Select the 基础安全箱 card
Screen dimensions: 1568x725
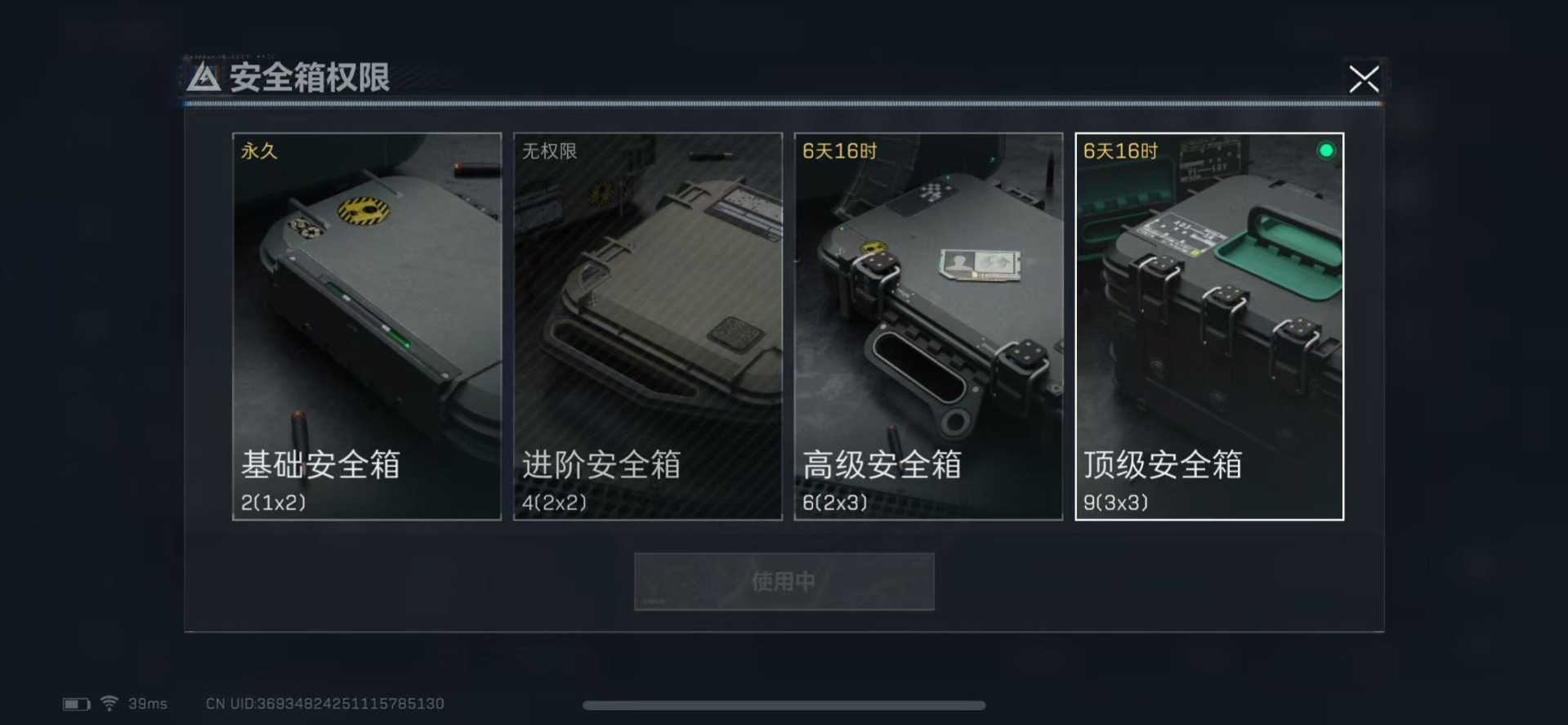pyautogui.click(x=367, y=326)
